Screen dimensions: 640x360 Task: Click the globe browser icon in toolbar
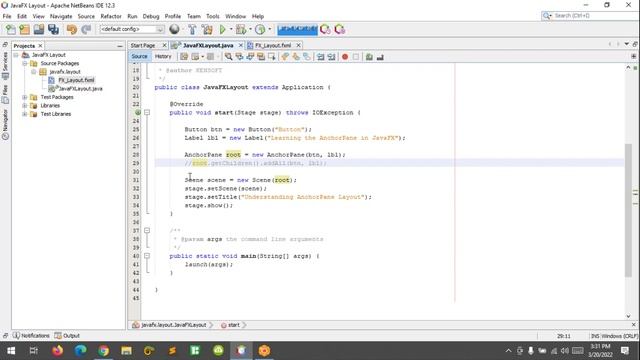click(174, 29)
